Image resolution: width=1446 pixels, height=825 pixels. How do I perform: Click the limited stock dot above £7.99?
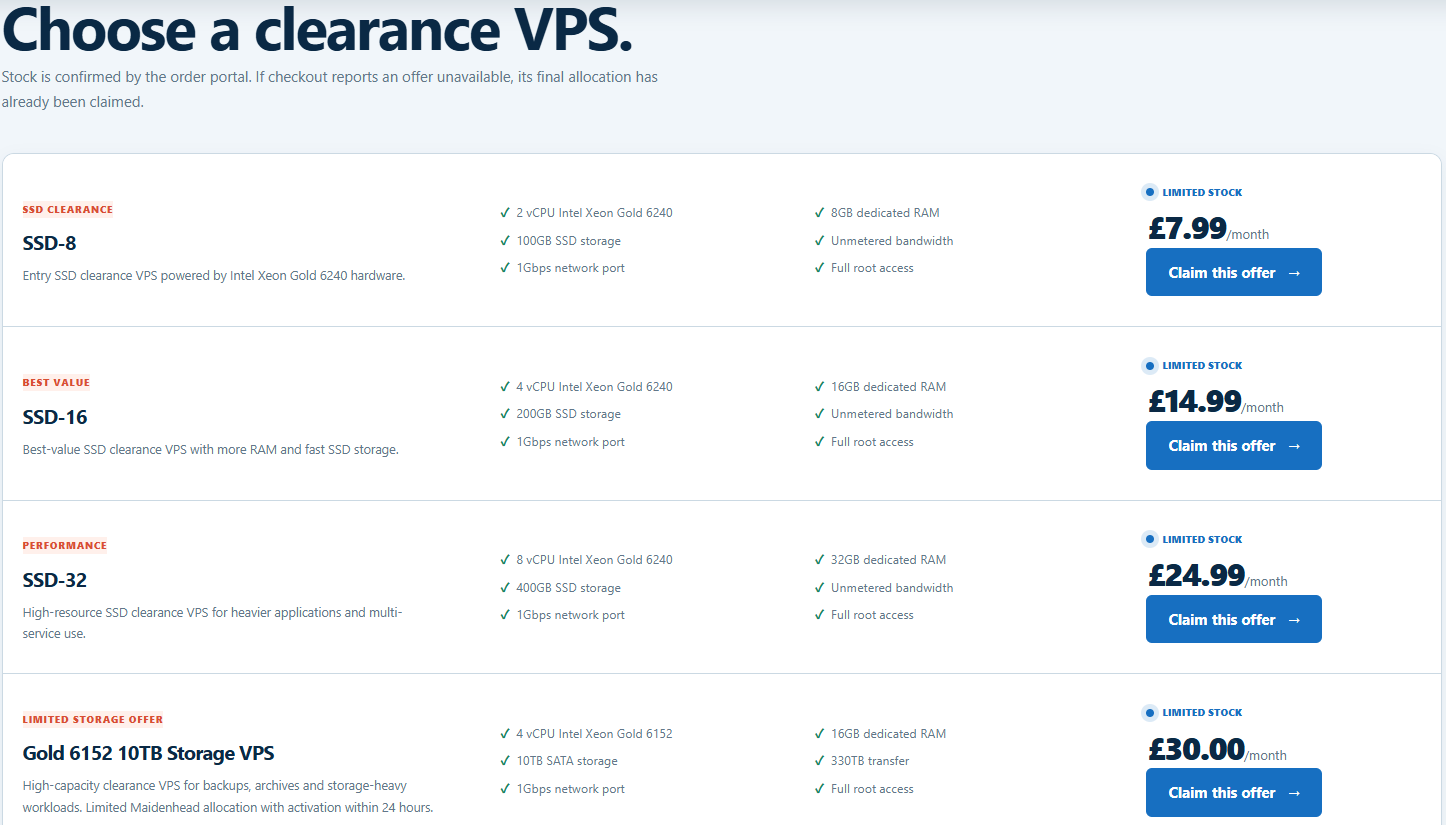1150,192
